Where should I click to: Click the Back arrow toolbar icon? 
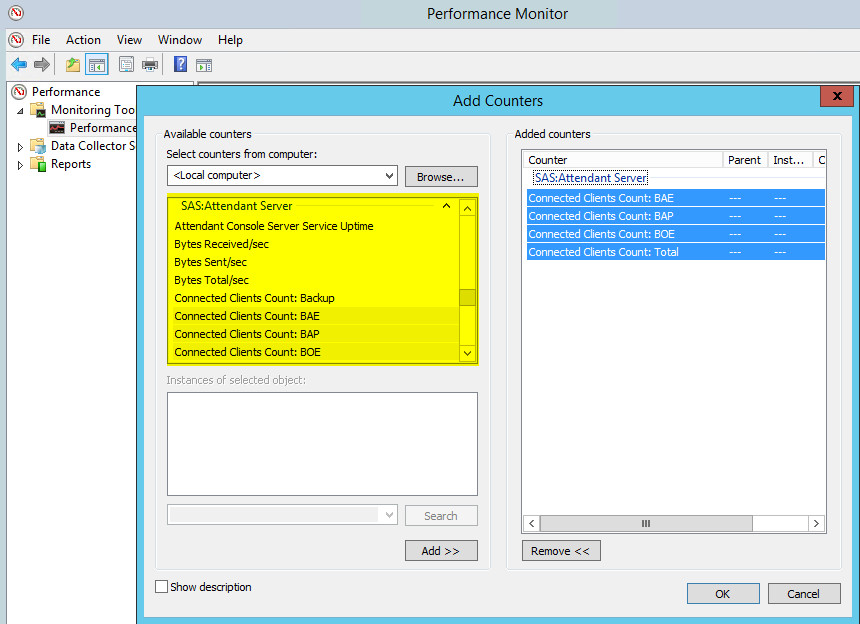pyautogui.click(x=18, y=65)
